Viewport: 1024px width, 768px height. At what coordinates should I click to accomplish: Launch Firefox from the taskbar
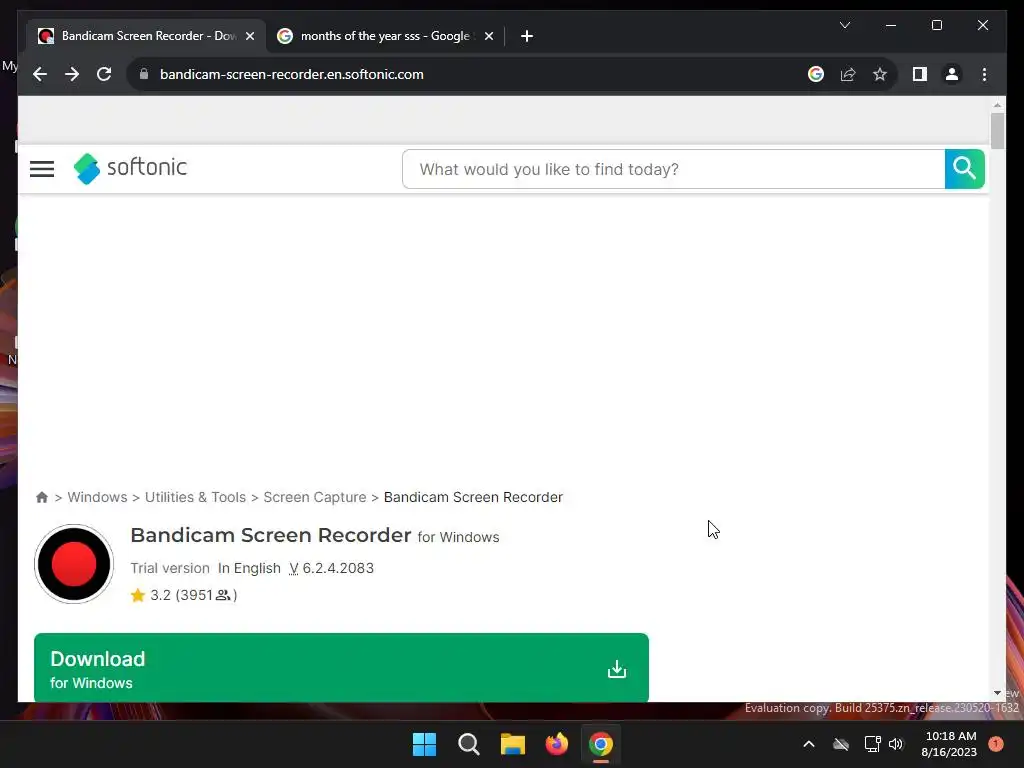(557, 744)
